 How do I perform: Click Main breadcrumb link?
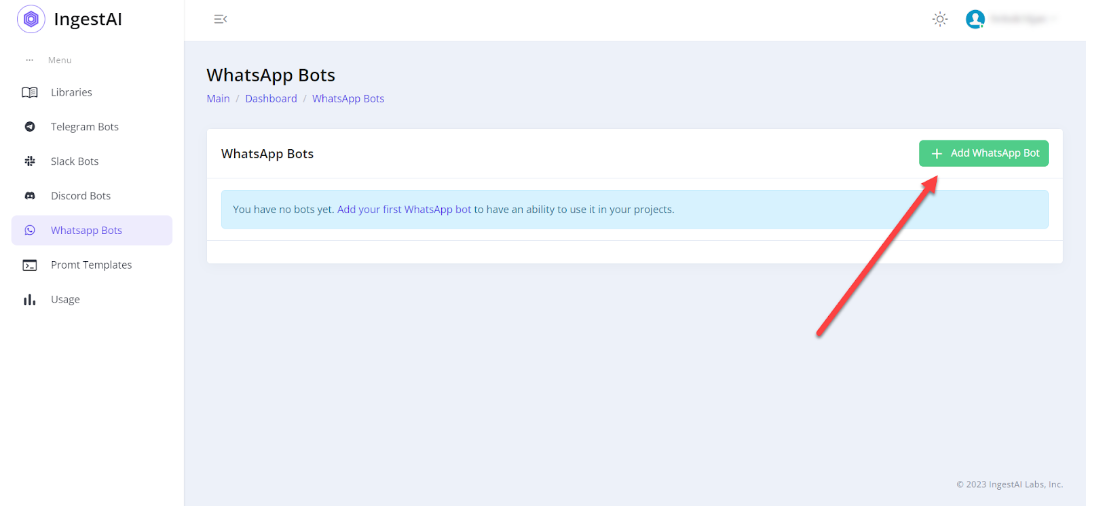[x=218, y=99]
